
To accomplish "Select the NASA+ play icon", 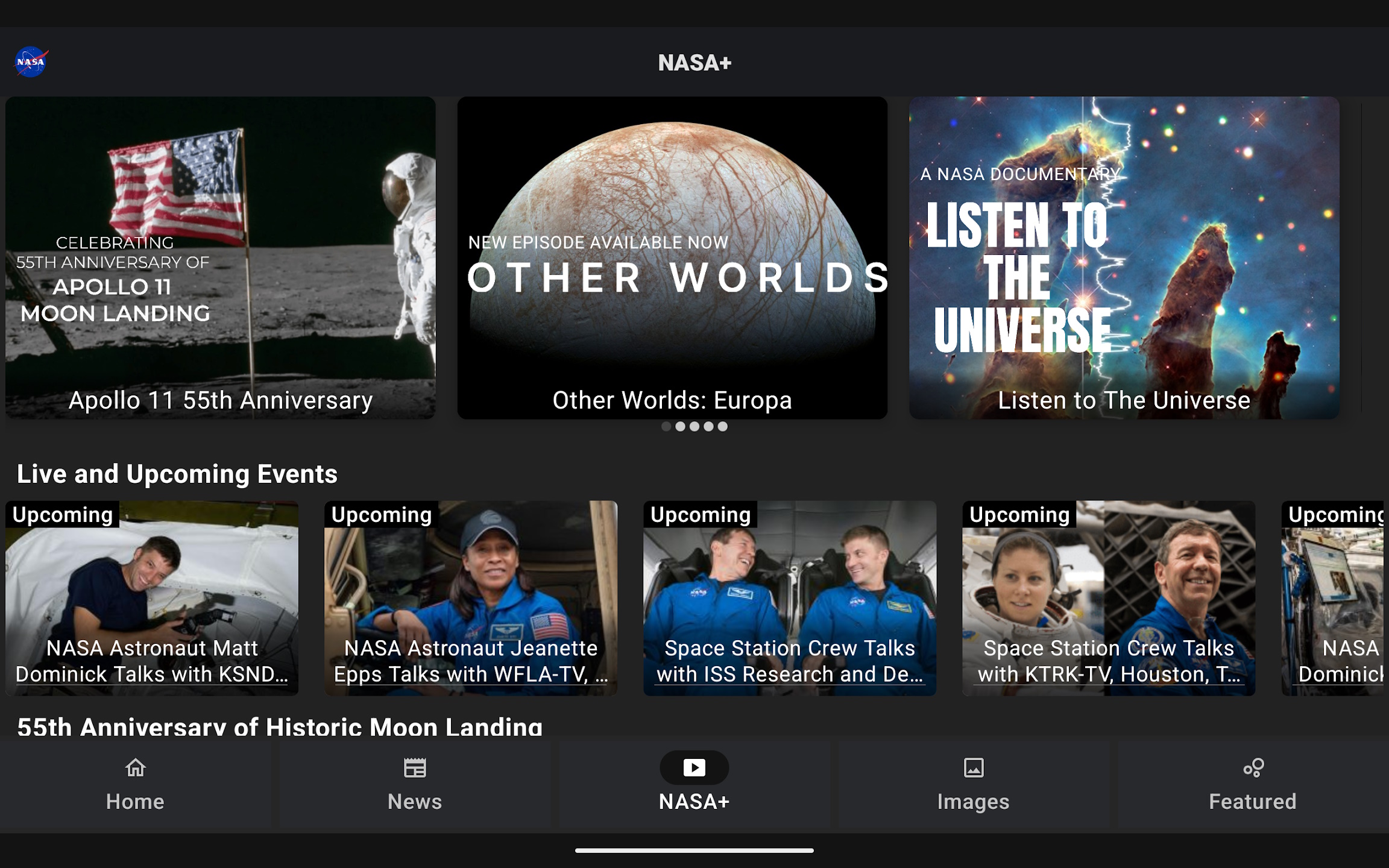I will coord(694,767).
